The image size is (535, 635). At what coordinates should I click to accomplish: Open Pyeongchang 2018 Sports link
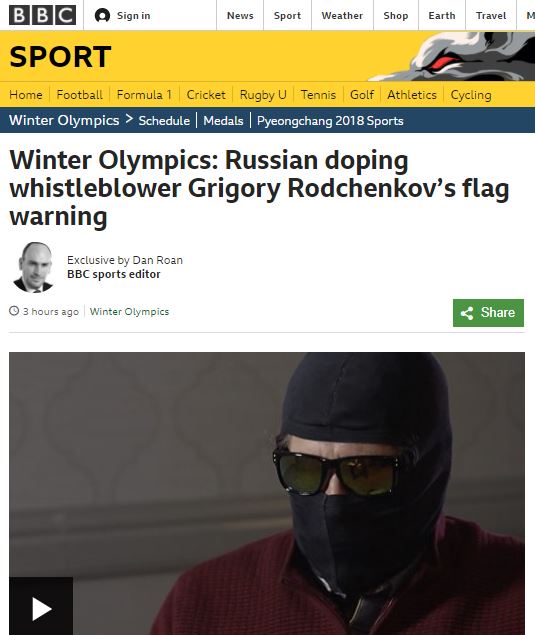pyautogui.click(x=330, y=121)
